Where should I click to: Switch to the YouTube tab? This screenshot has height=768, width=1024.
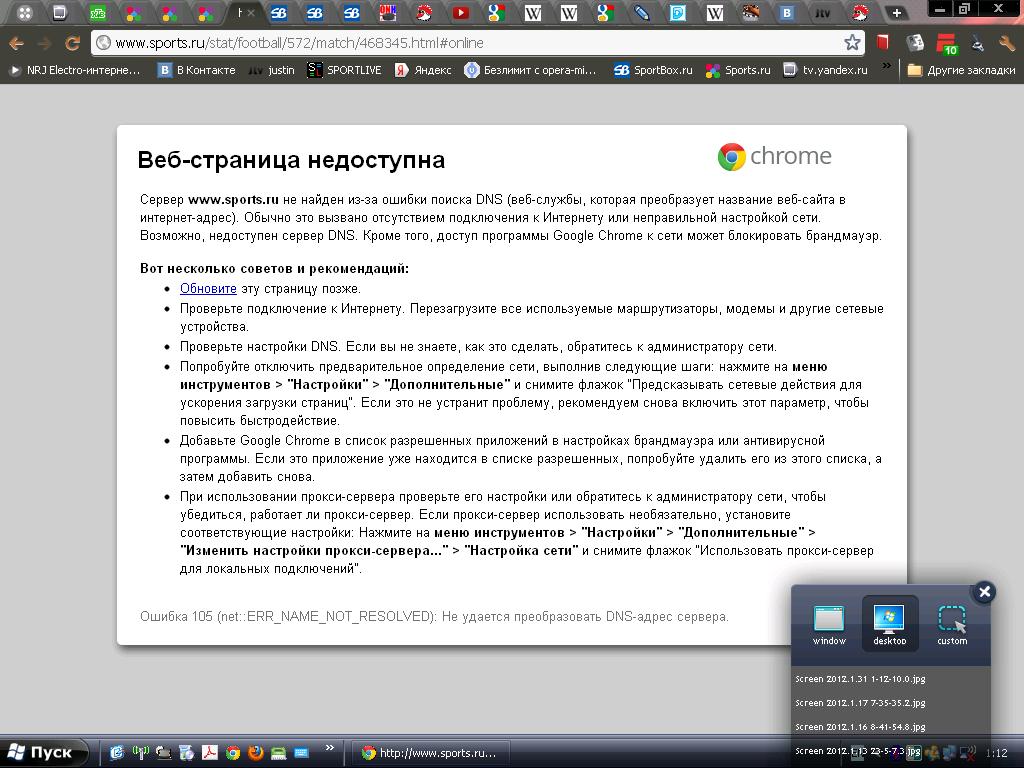460,12
